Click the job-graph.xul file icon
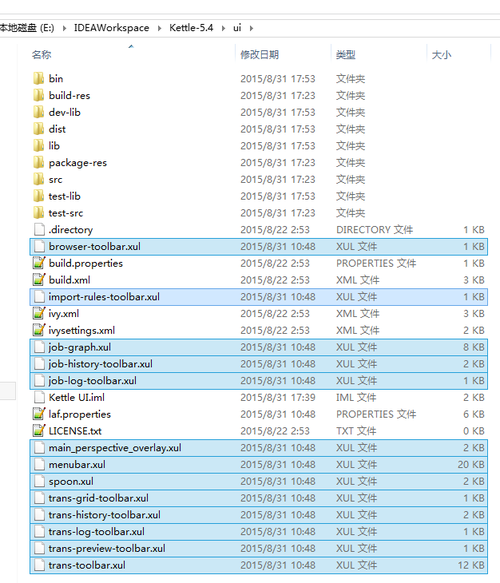The image size is (500, 583). (x=39, y=347)
